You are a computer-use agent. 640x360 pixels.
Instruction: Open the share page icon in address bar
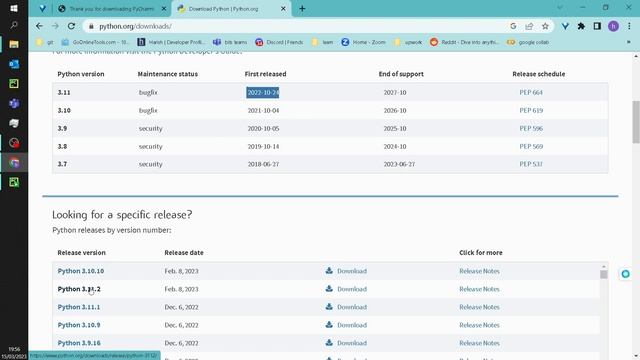coord(529,26)
